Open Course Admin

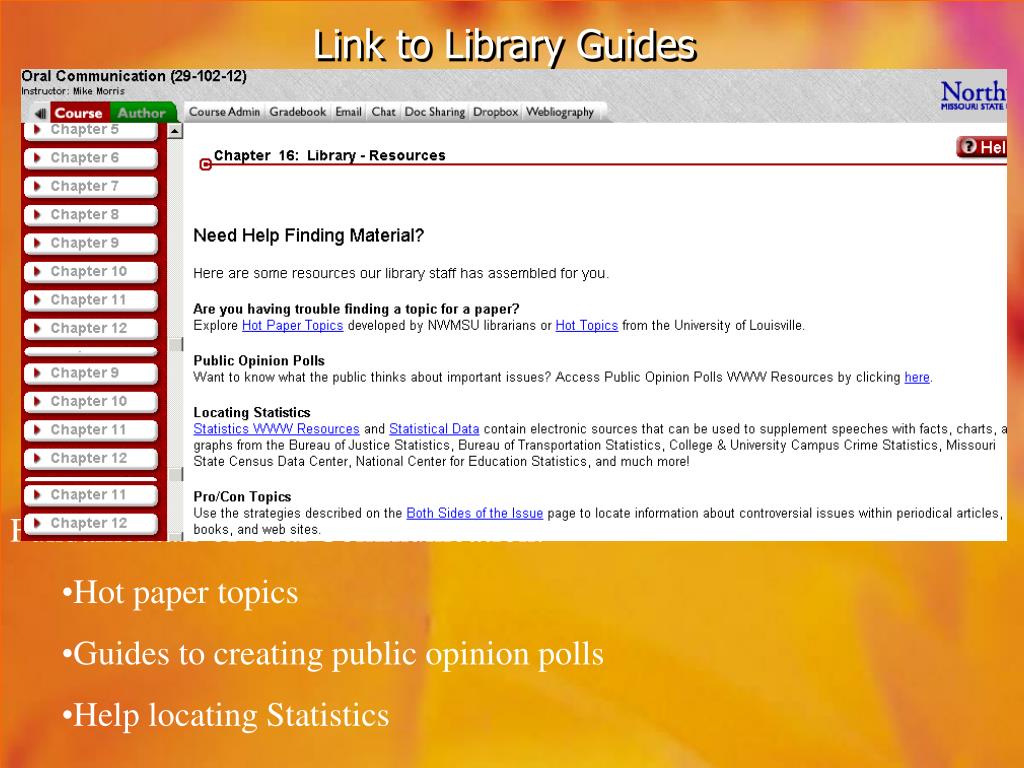tap(224, 112)
